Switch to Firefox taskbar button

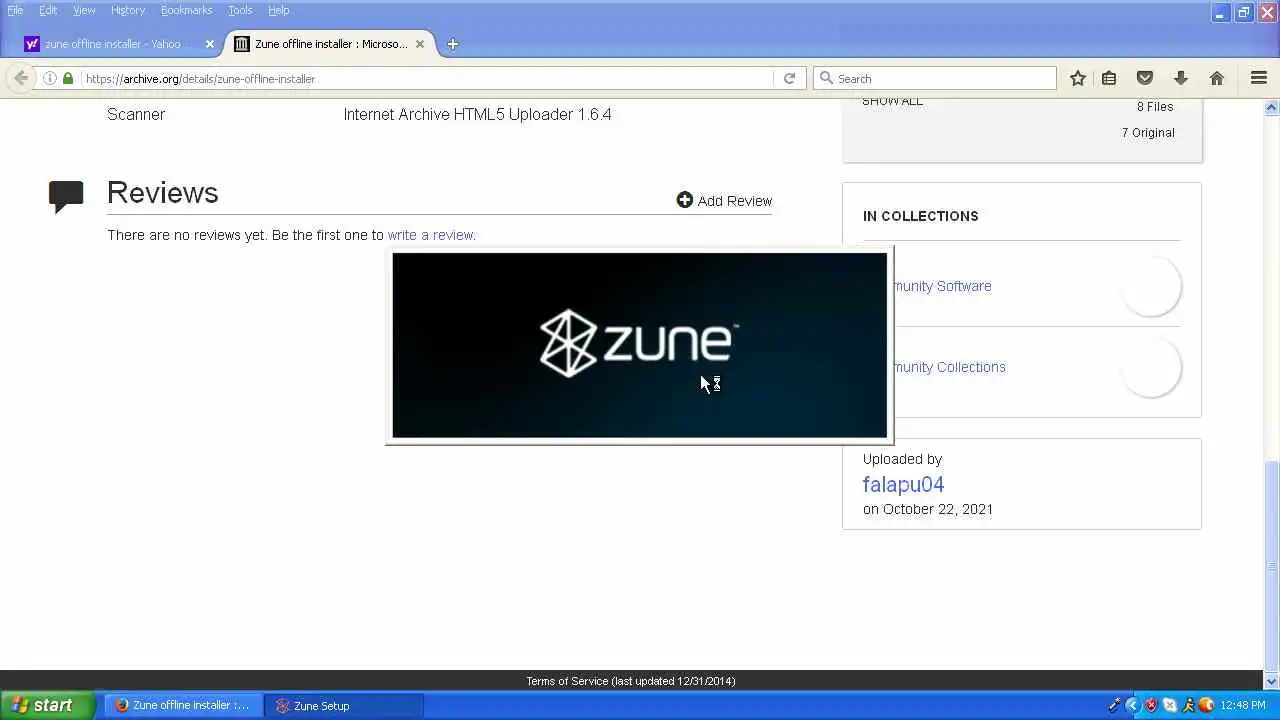(x=183, y=705)
